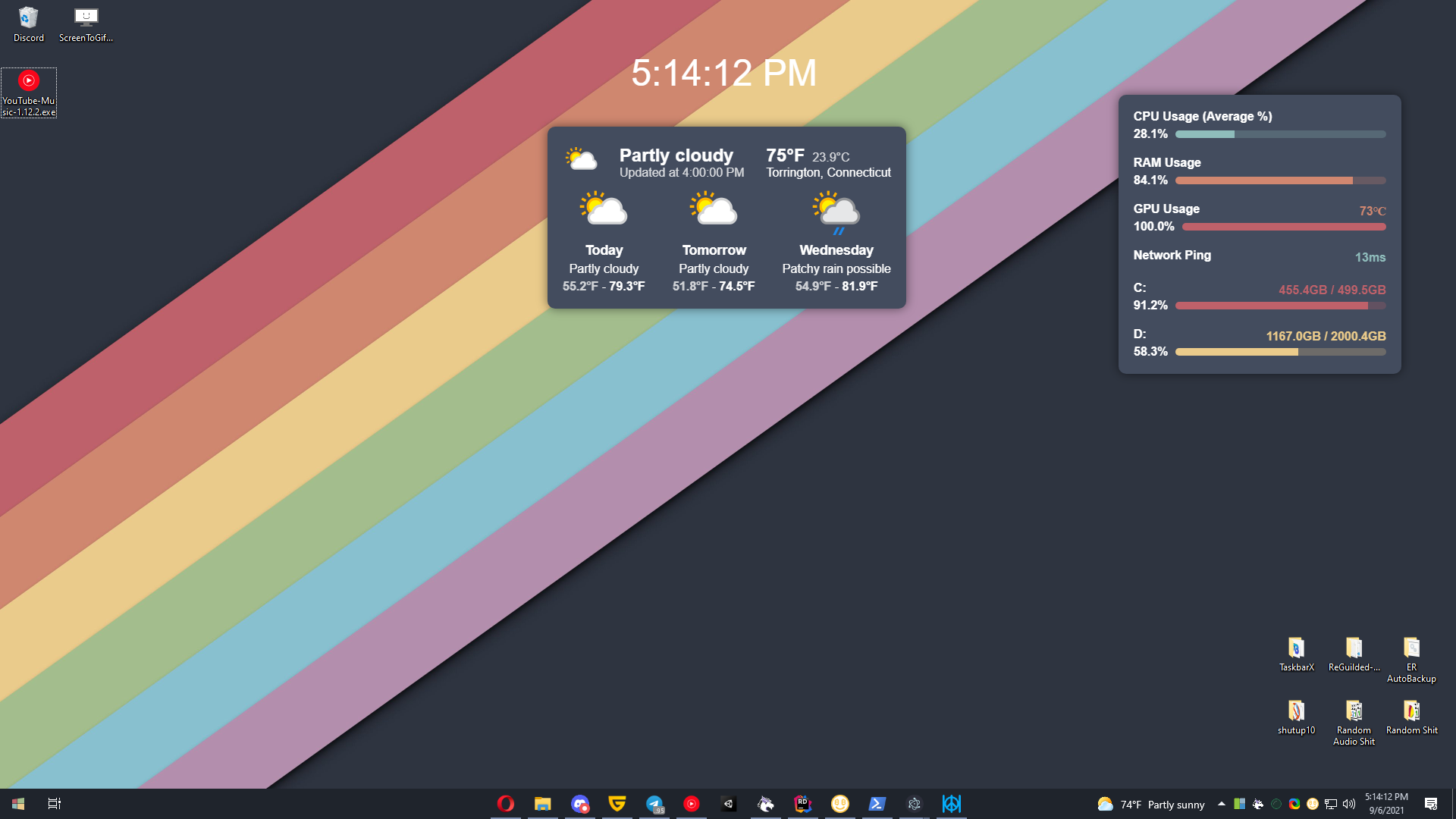Open JetBrains Rider from taskbar
This screenshot has width=1456, height=819.
803,804
